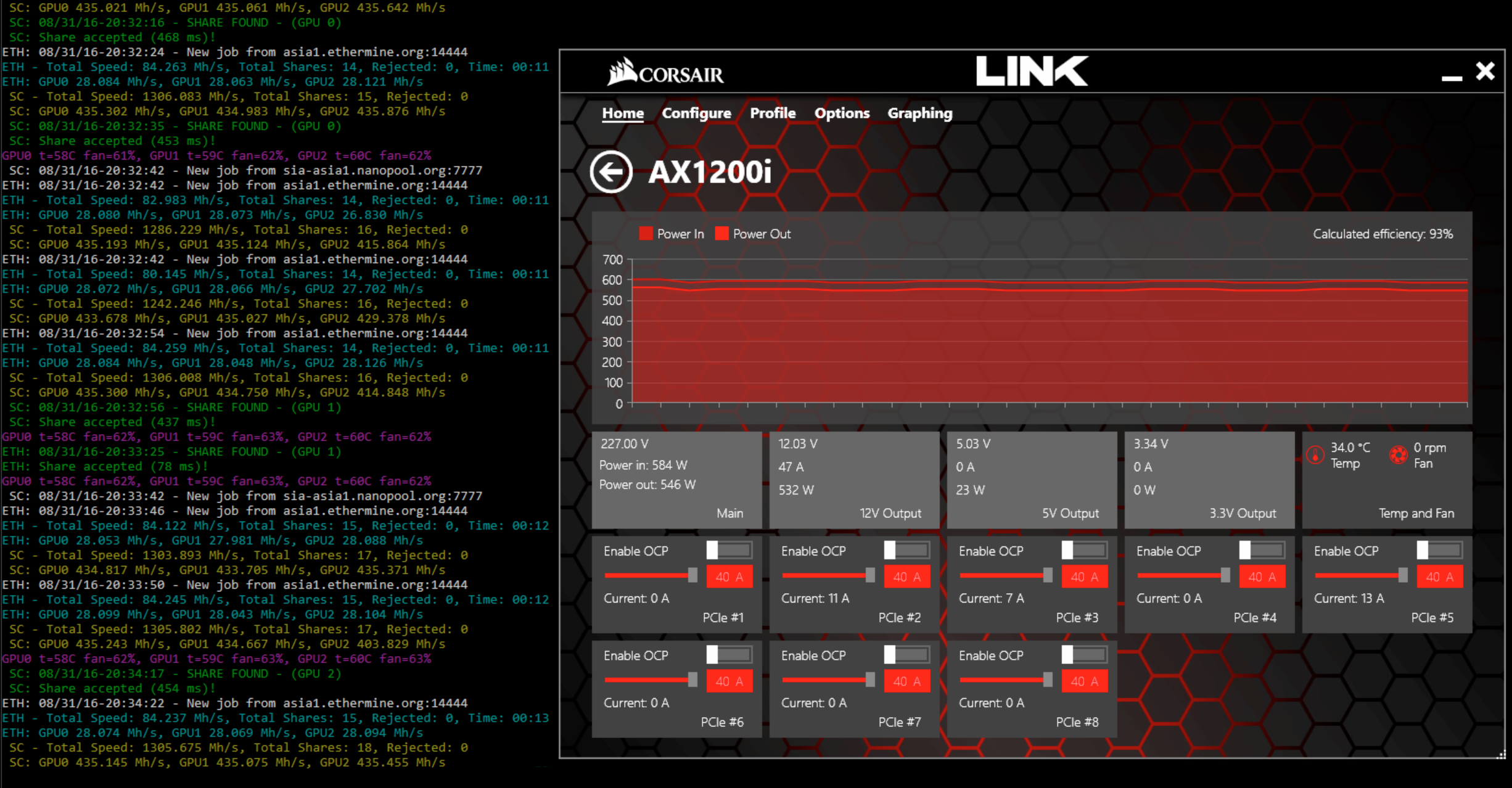Click the Power In legend red square

(x=646, y=234)
